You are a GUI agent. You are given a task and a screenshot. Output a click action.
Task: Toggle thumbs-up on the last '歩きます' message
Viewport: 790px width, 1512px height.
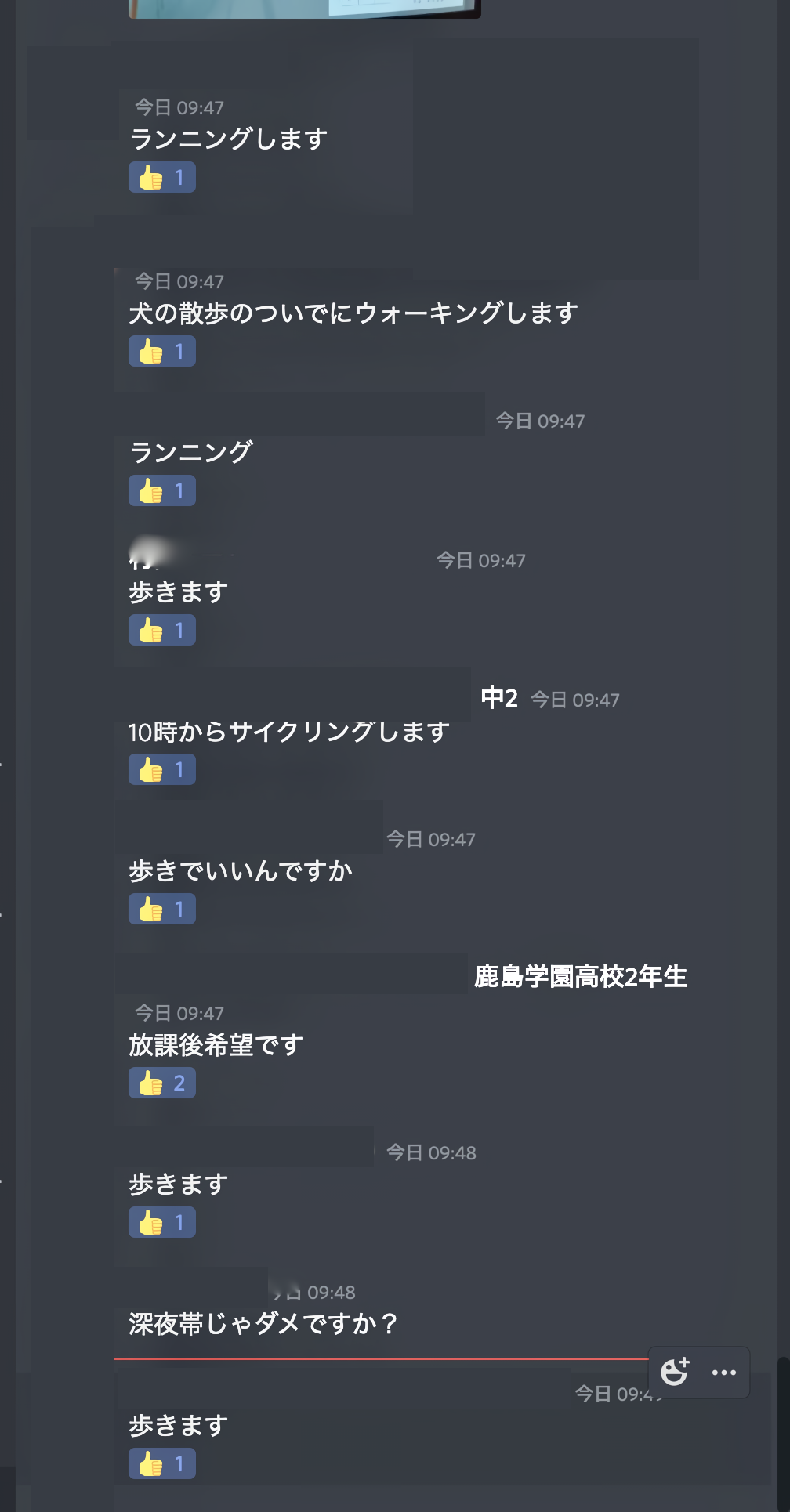pos(162,1464)
